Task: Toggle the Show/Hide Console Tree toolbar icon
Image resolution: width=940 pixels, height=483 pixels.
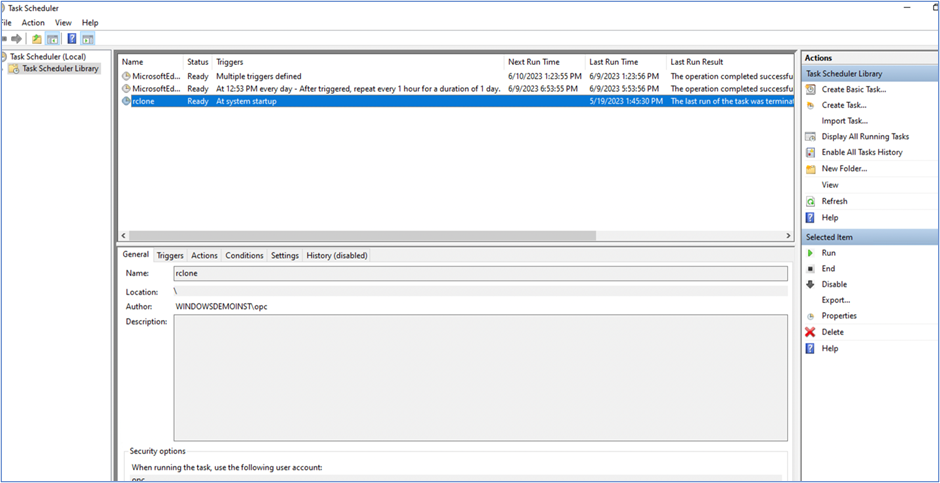Action: (53, 39)
